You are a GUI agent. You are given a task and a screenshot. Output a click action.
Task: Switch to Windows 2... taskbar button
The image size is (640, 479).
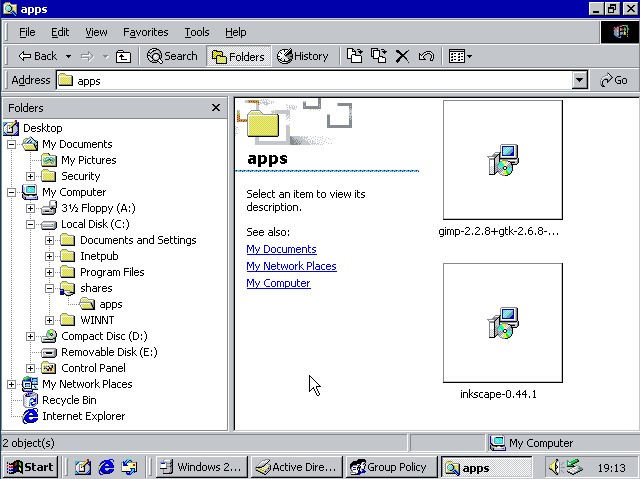[x=202, y=467]
